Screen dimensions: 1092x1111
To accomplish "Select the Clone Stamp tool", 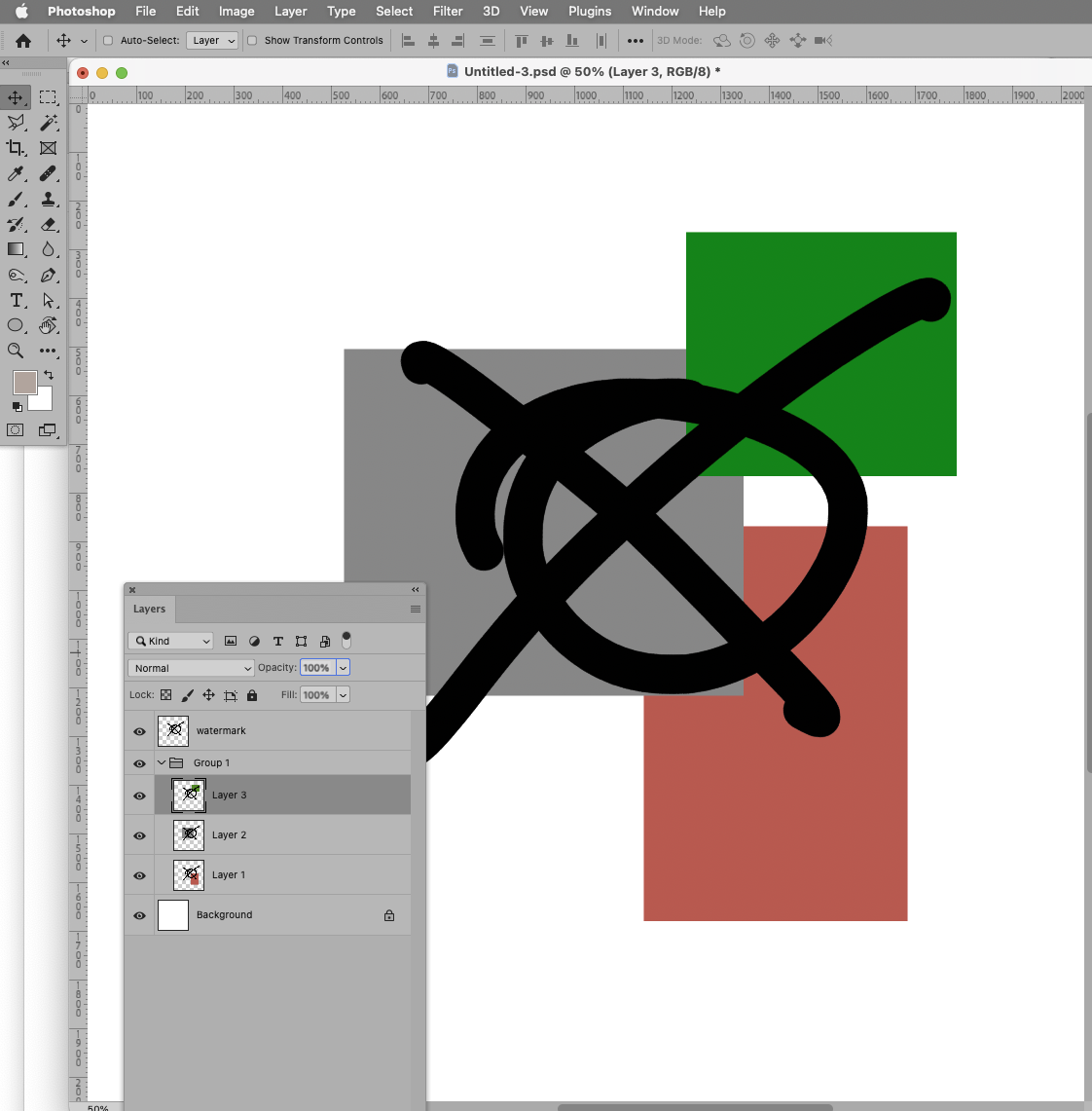I will 48,200.
